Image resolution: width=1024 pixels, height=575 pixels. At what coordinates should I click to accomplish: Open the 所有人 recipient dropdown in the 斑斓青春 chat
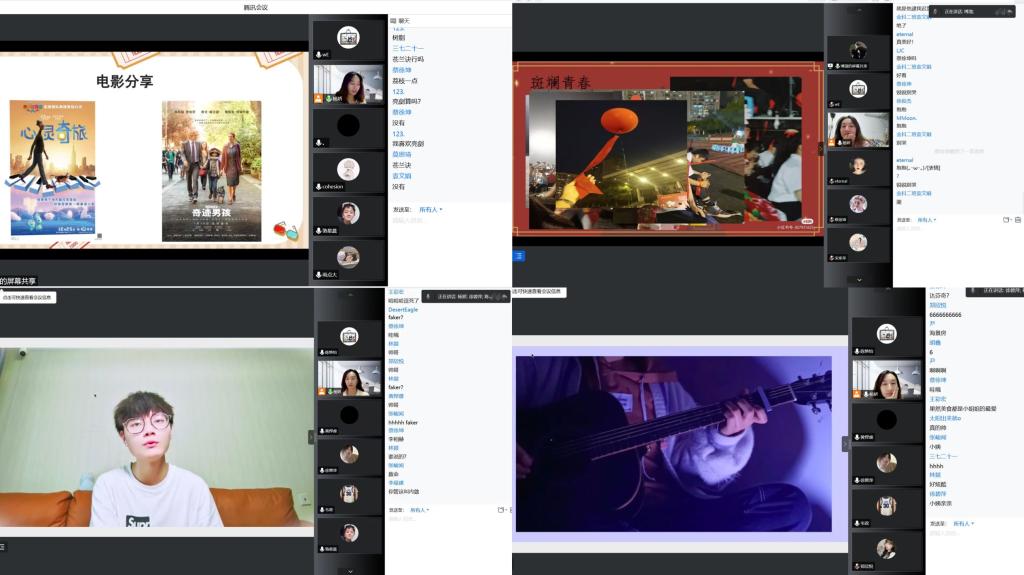(926, 220)
